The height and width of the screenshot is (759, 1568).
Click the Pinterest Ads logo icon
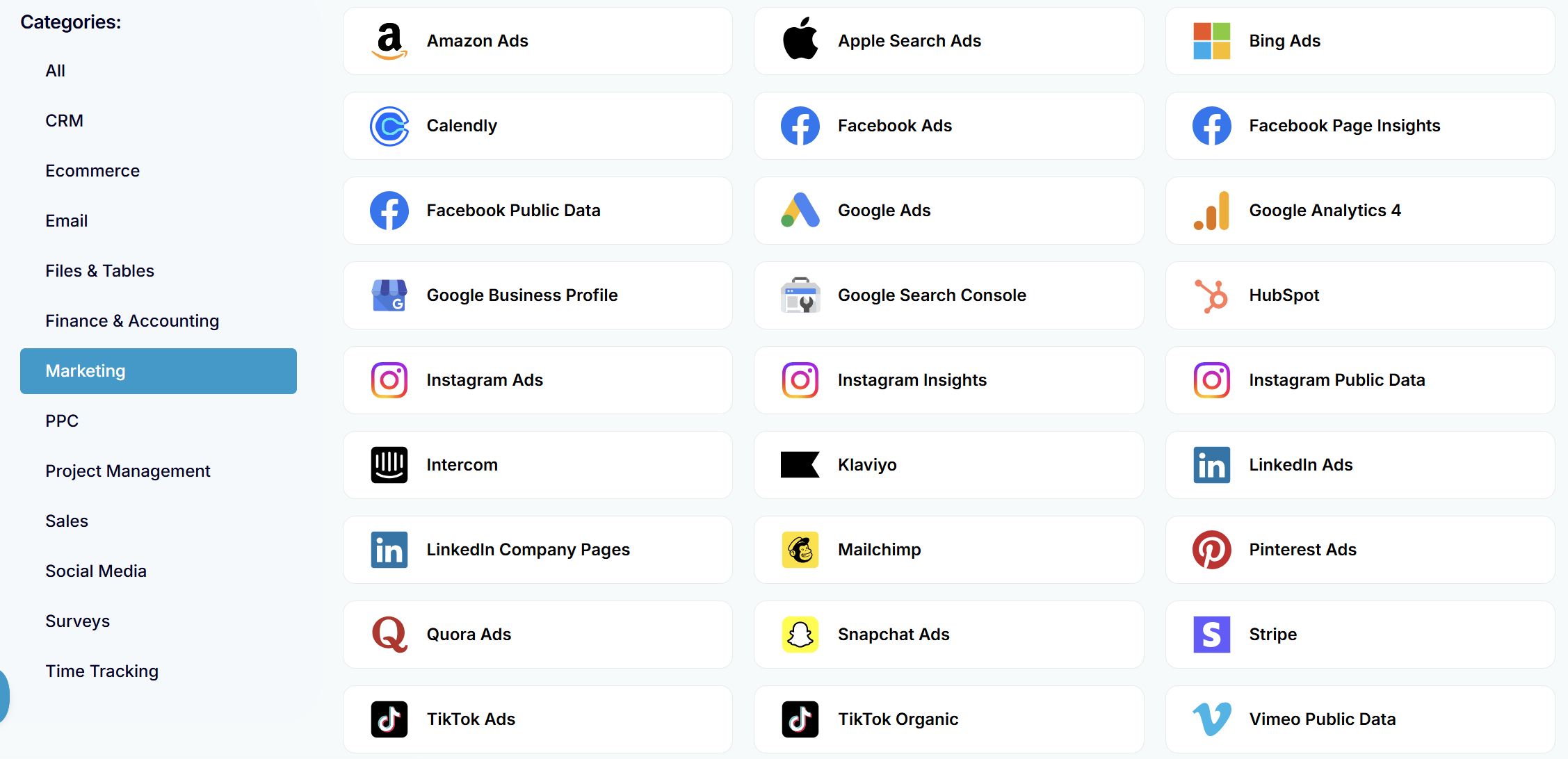(x=1211, y=550)
